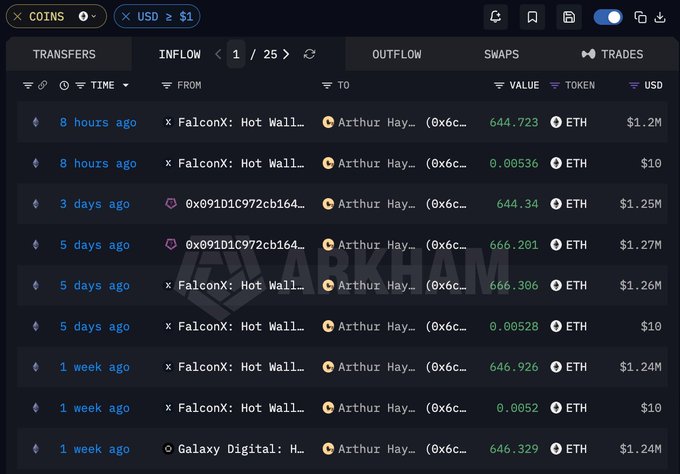The image size is (680, 474).
Task: Toggle the blue switch in toolbar
Action: coord(608,17)
